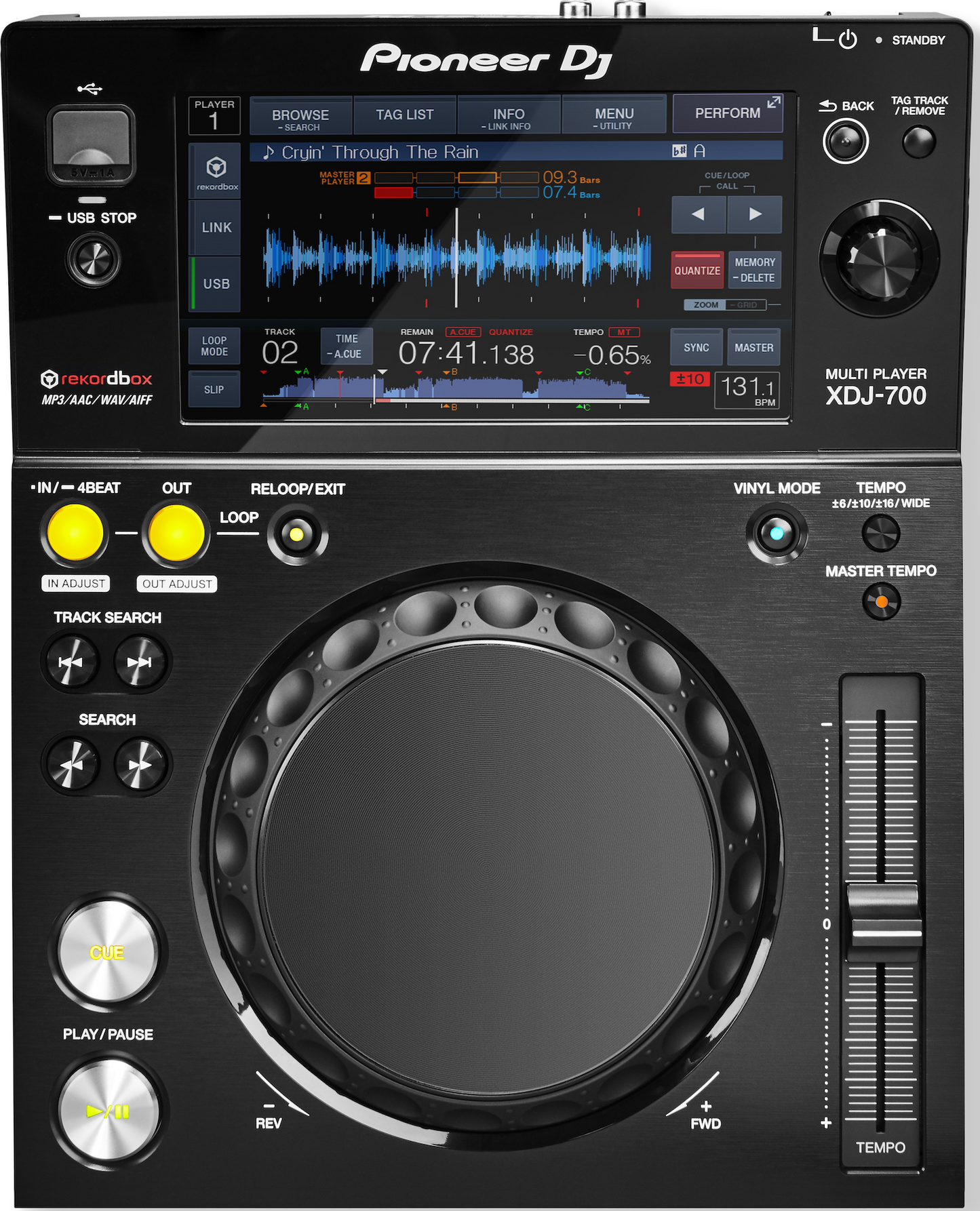Tap the 131.1 BPM display
The image size is (980, 1211).
click(x=747, y=390)
